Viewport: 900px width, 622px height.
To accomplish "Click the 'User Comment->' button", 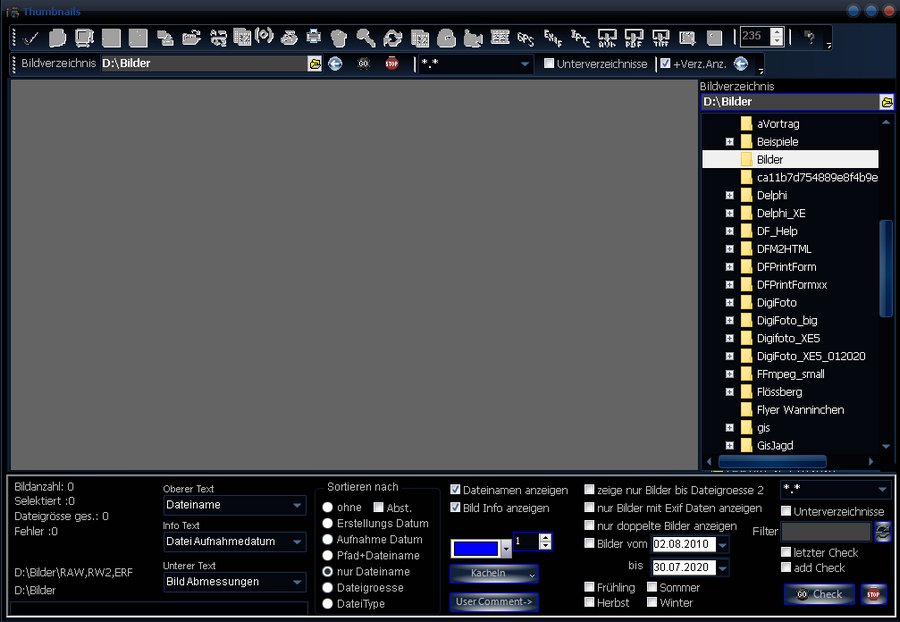I will click(x=494, y=602).
